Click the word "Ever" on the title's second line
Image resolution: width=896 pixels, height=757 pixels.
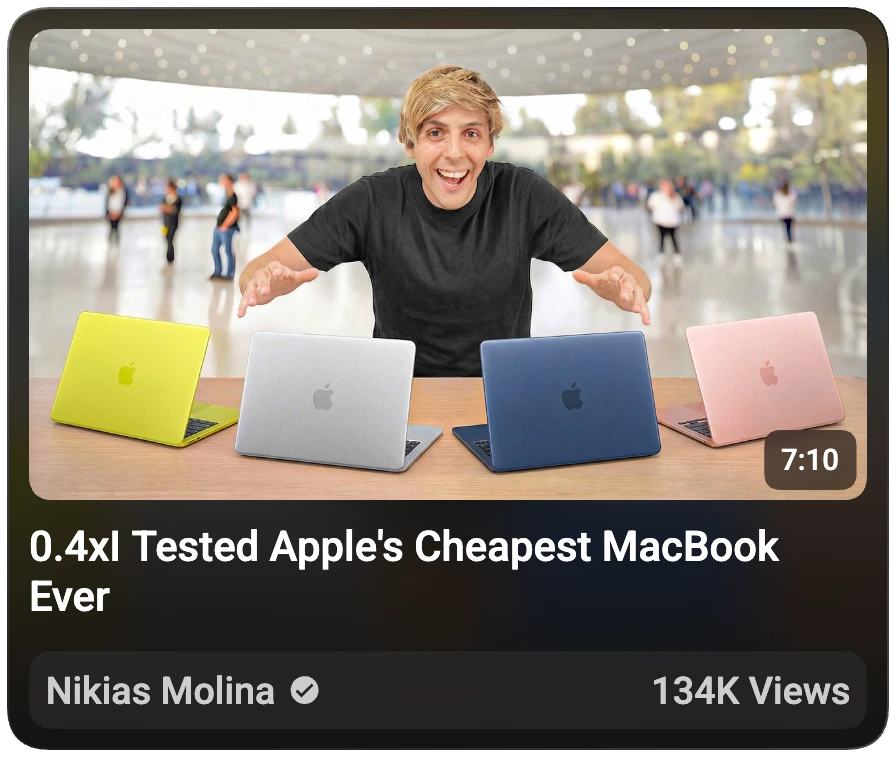click(69, 596)
